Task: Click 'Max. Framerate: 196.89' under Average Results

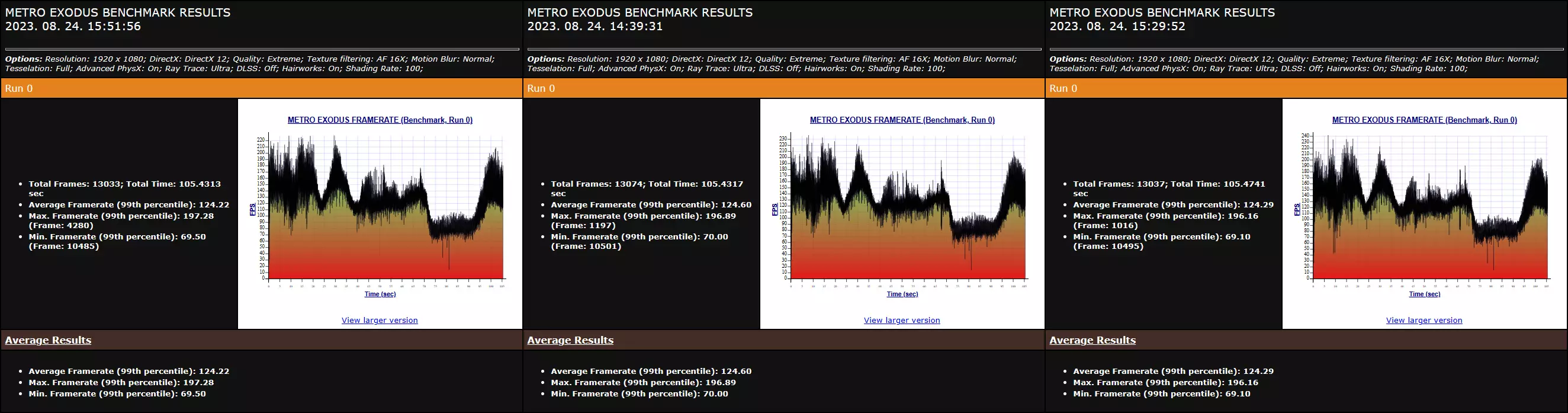Action: [644, 383]
